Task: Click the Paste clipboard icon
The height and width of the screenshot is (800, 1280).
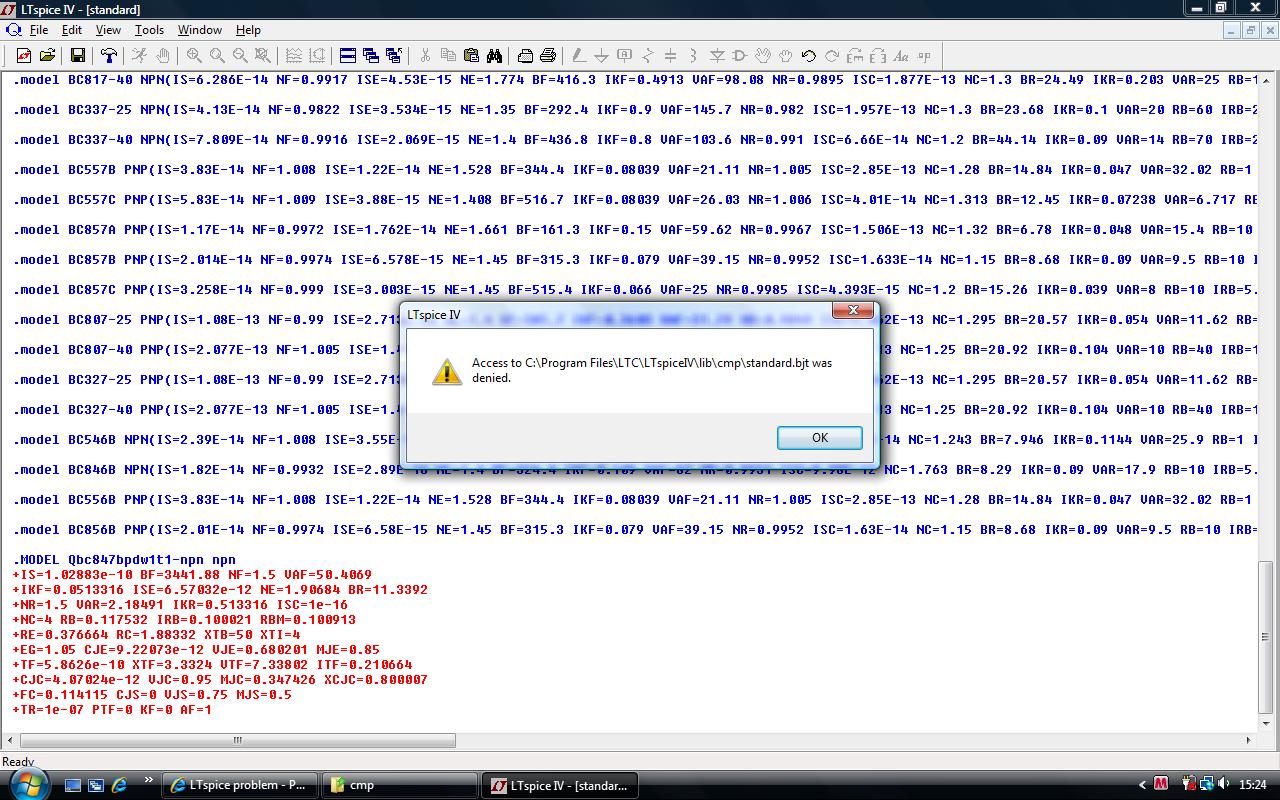Action: 471,56
